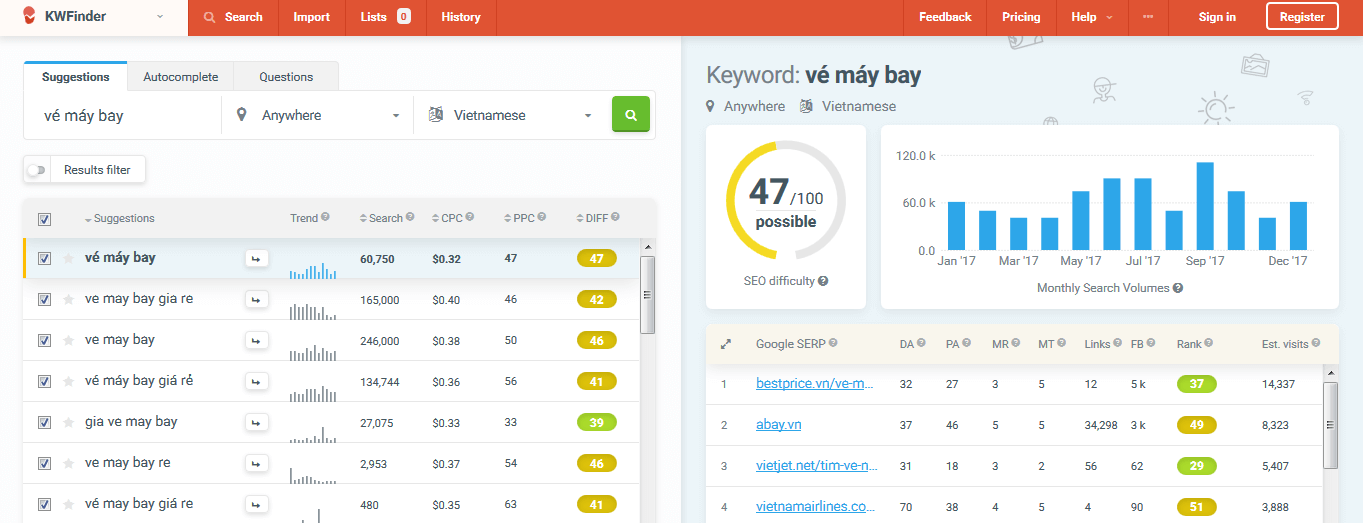Uncheck the "gia ve may bay" checkbox

click(x=44, y=423)
